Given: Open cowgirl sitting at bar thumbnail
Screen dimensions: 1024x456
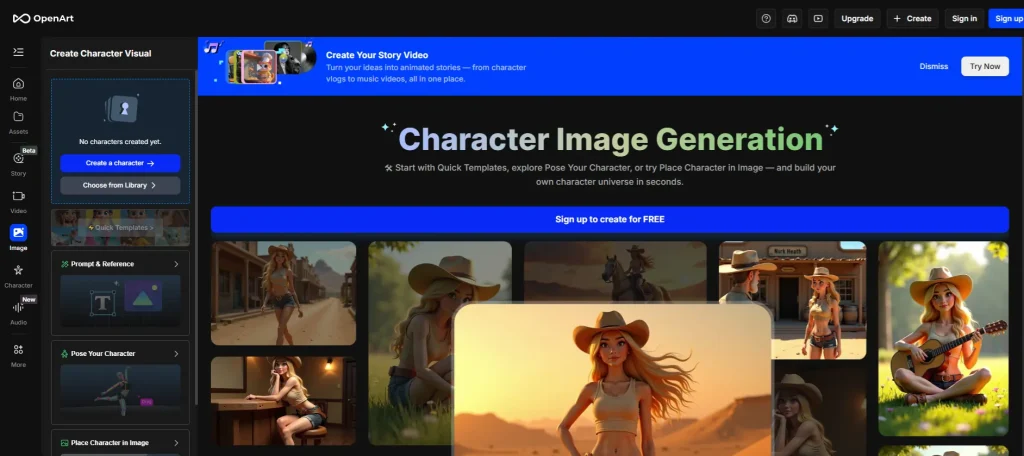Looking at the screenshot, I should pos(283,400).
